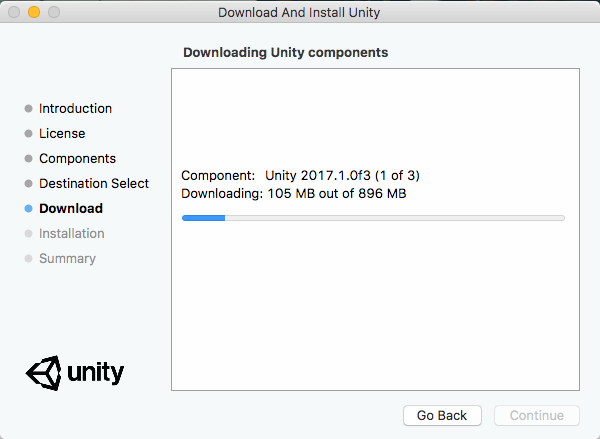Click the bullet beside Destination Select

pyautogui.click(x=28, y=184)
